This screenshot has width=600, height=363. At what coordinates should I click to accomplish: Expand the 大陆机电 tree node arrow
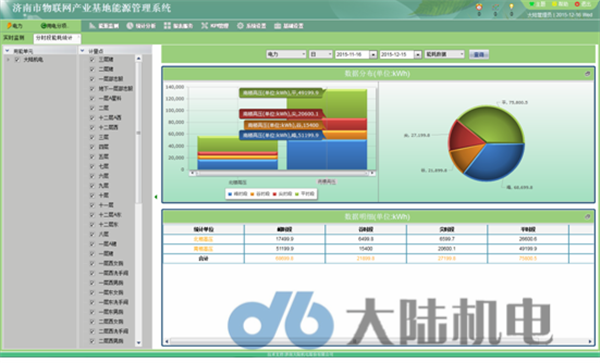click(8, 60)
